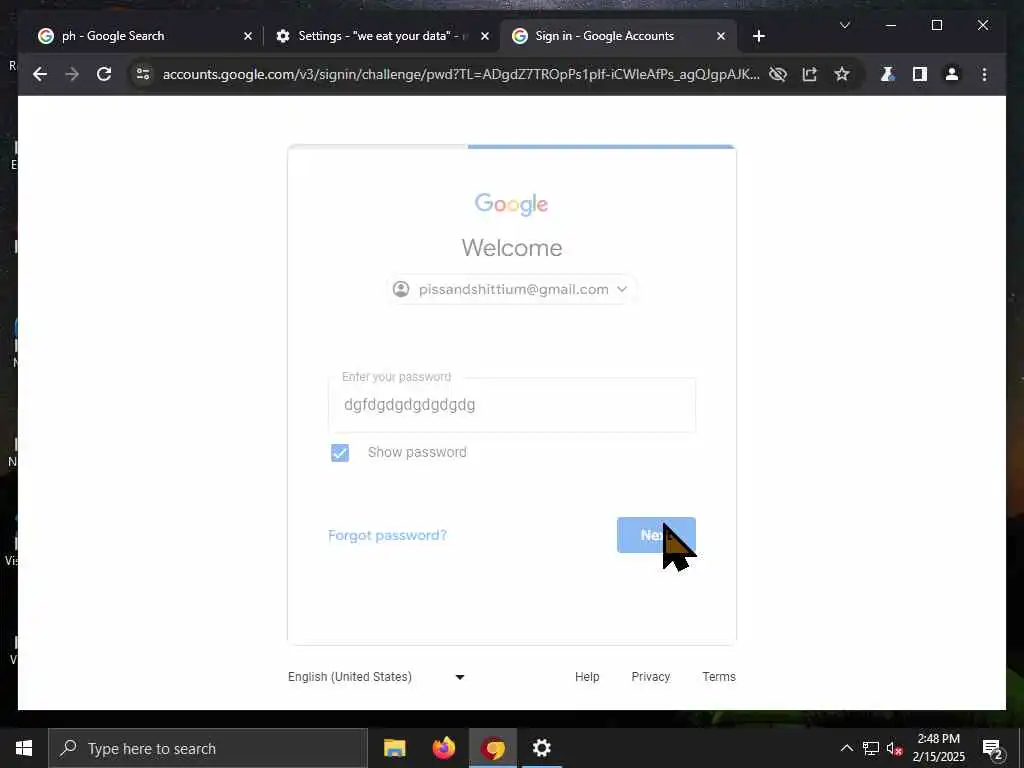Open the English (United States) language dropdown

click(377, 677)
